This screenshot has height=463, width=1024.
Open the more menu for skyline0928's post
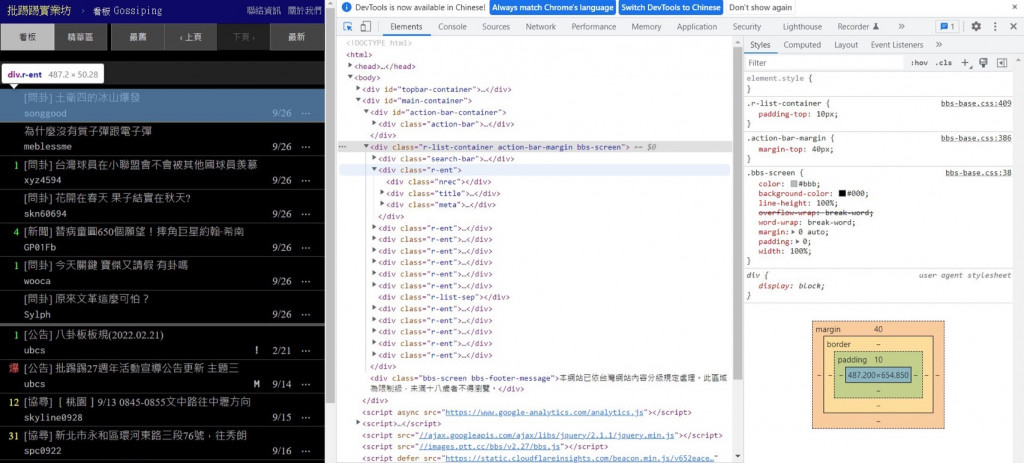coord(306,417)
